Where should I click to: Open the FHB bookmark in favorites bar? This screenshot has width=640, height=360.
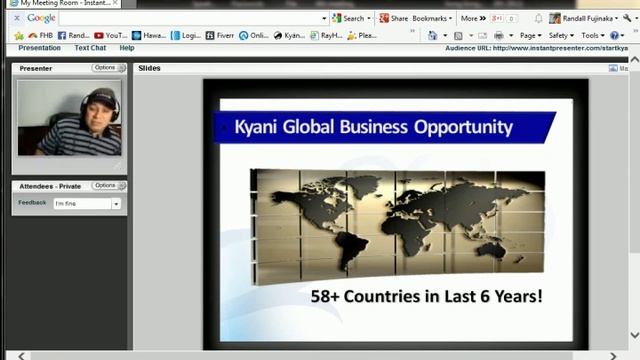coord(41,36)
